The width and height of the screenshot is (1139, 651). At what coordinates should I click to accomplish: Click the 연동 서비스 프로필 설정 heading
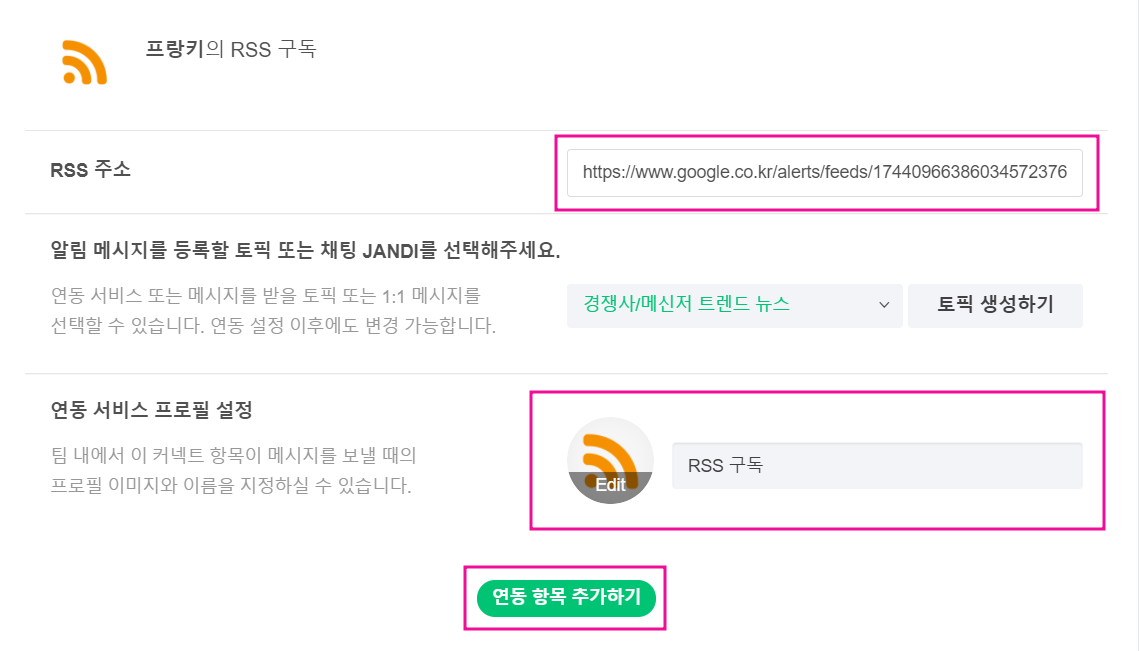coord(151,409)
